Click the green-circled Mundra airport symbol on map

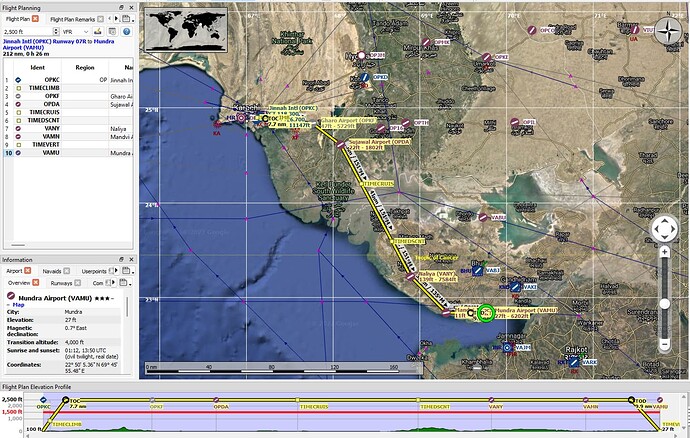[485, 313]
